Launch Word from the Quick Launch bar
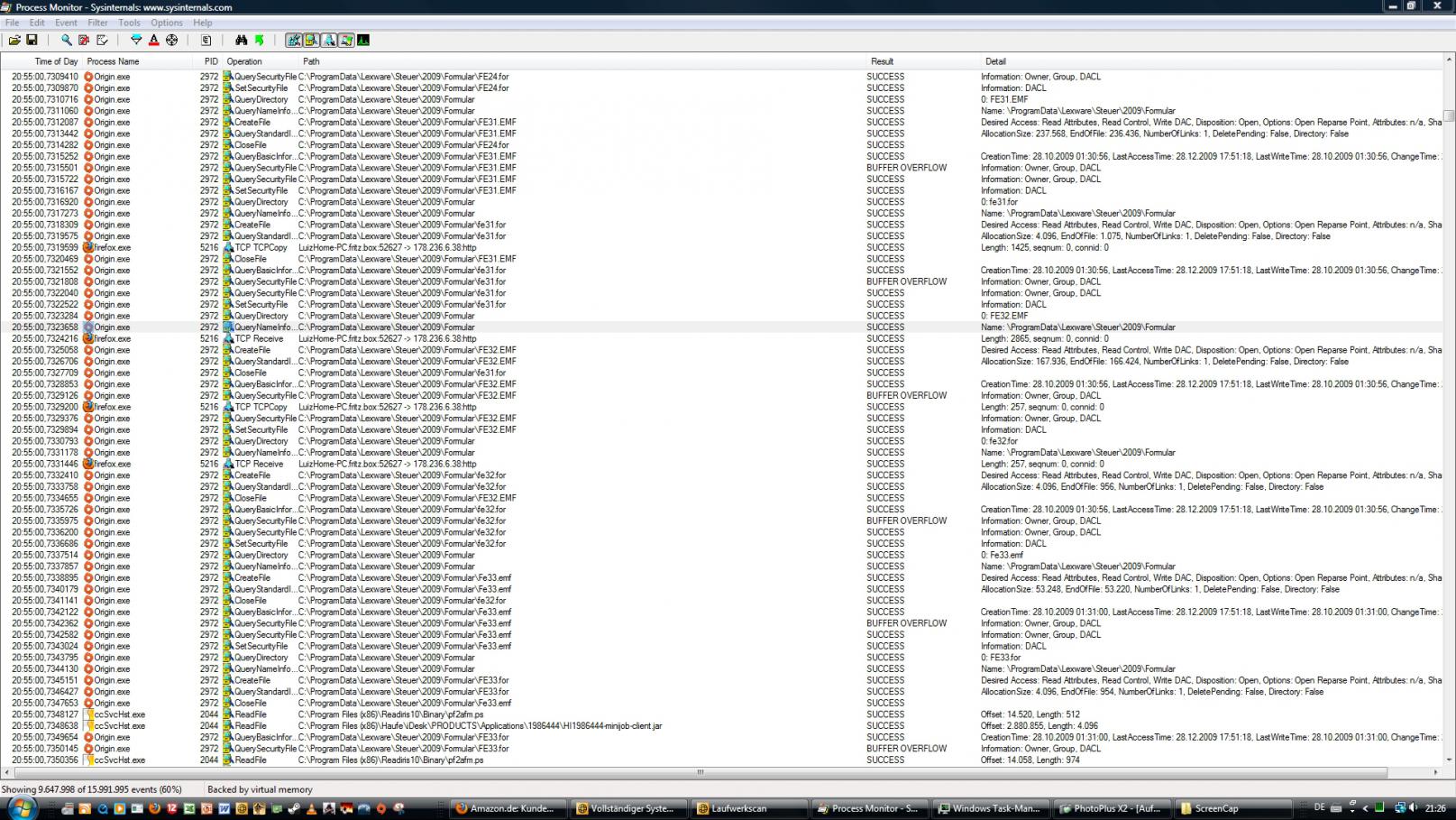The height and width of the screenshot is (820, 1456). tap(224, 809)
